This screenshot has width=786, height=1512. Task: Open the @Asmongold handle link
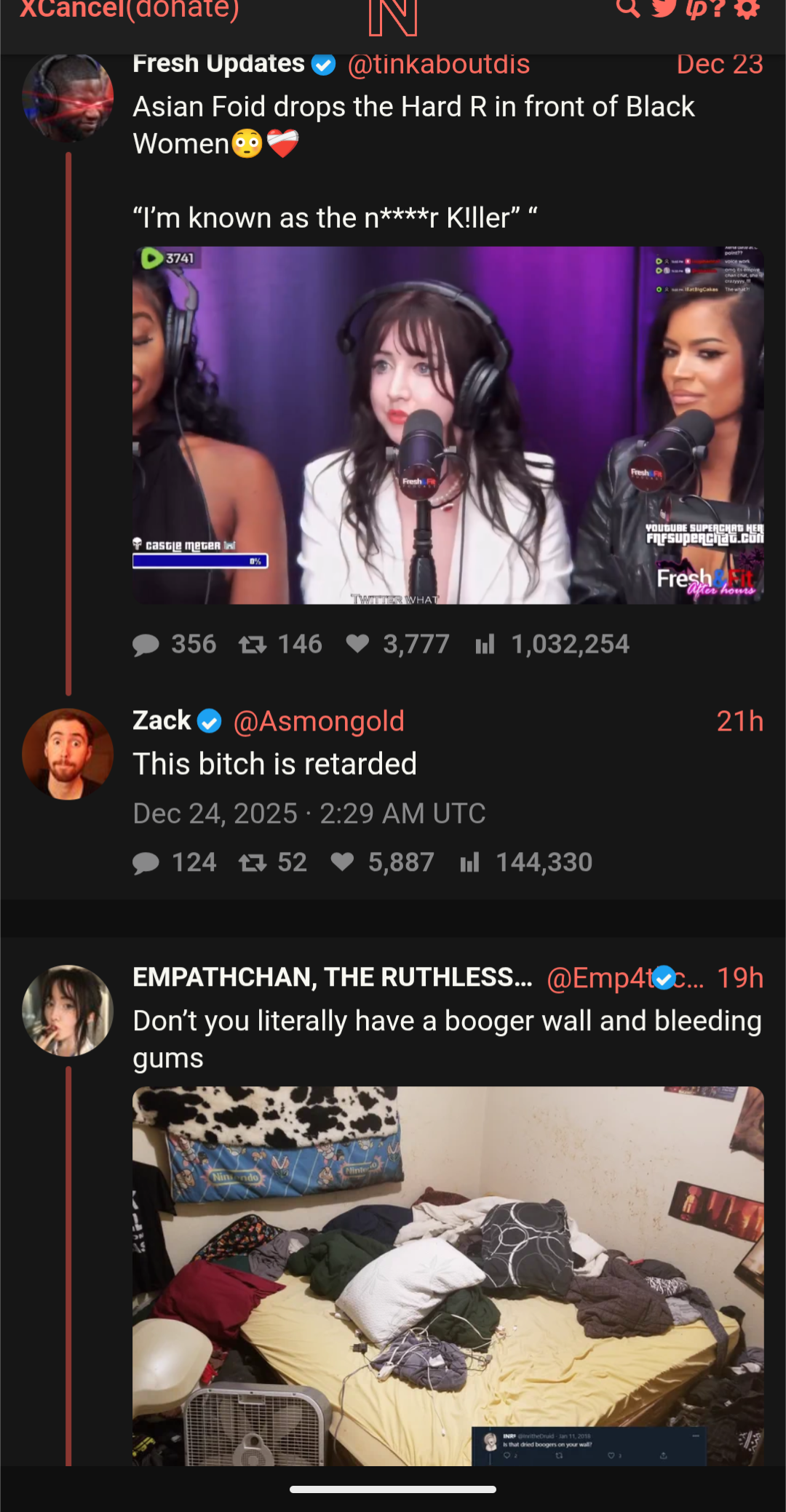(319, 721)
